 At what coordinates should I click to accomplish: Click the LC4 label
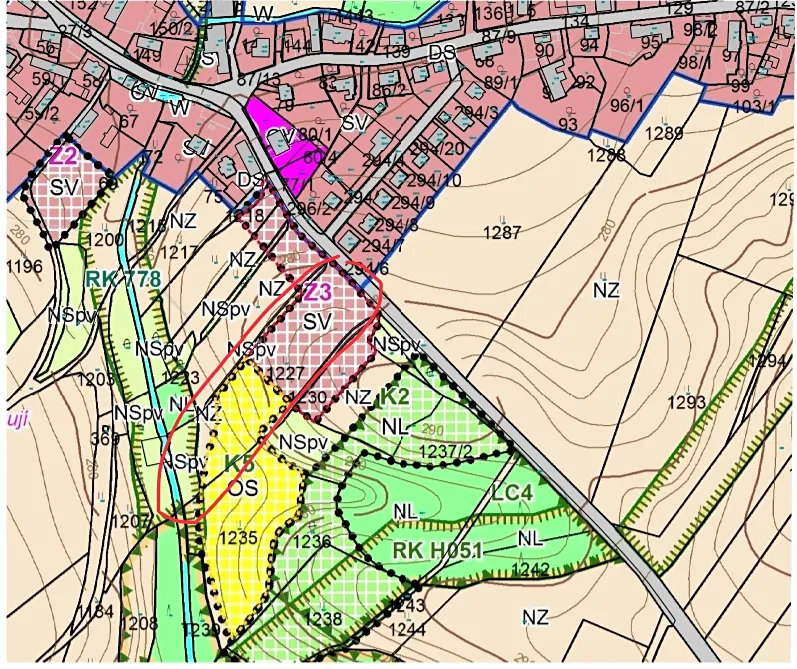pos(511,493)
